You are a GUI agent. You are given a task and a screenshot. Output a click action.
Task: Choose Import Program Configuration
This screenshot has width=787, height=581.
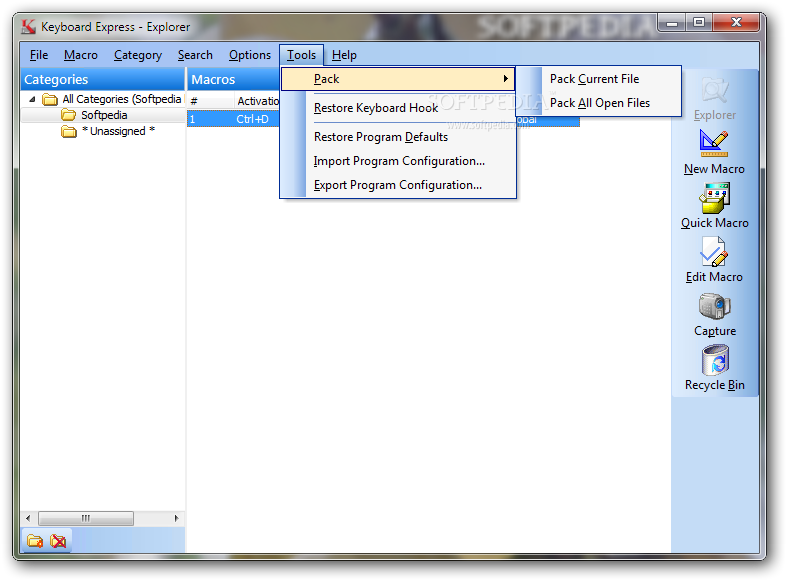(398, 161)
